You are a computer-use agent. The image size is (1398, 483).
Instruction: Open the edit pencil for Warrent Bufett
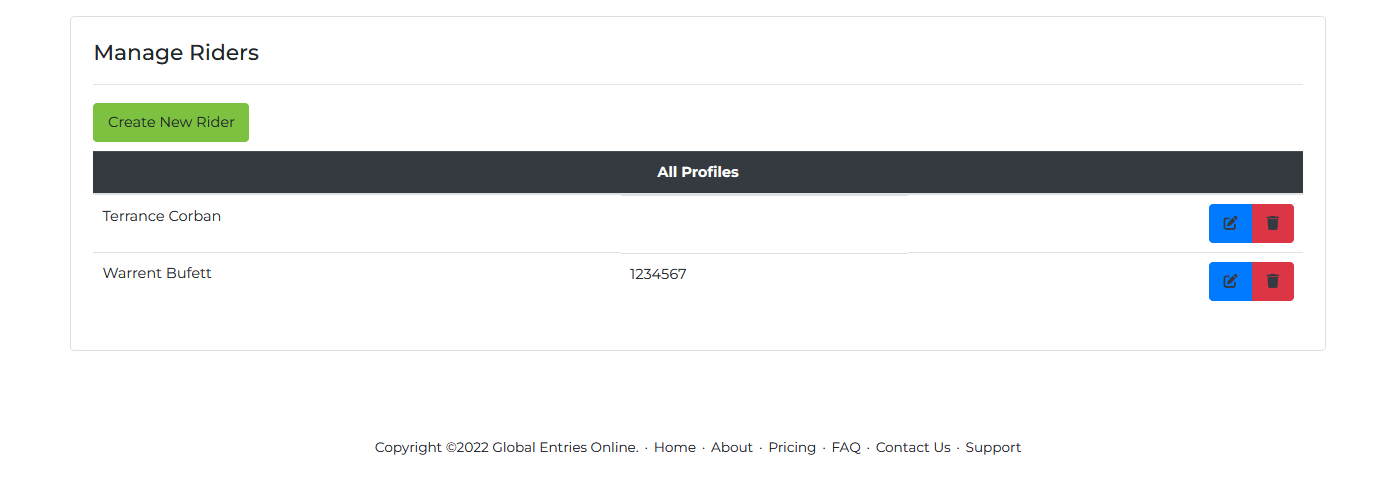click(1230, 281)
